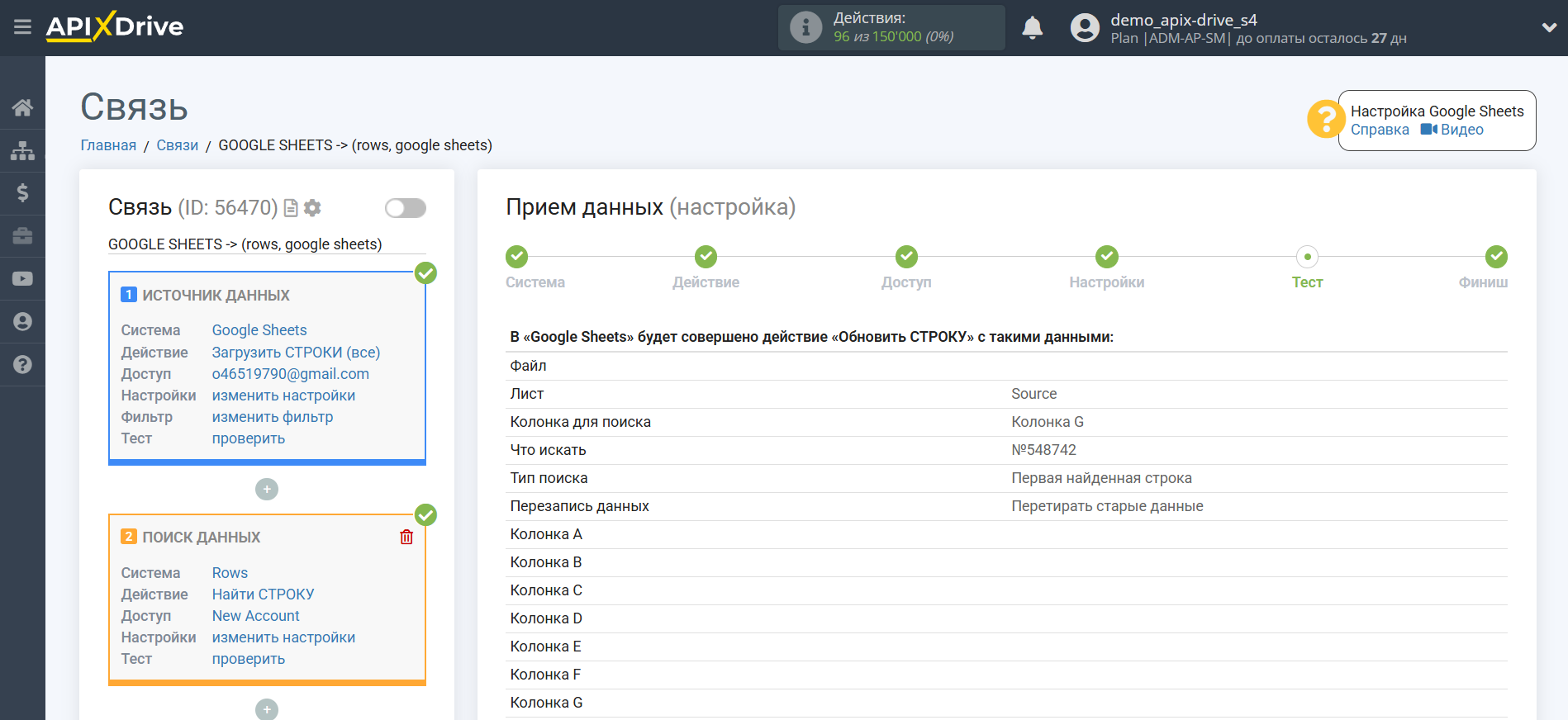Open the YouTube video icon in sidebar
This screenshot has width=1568, height=720.
coord(22,279)
